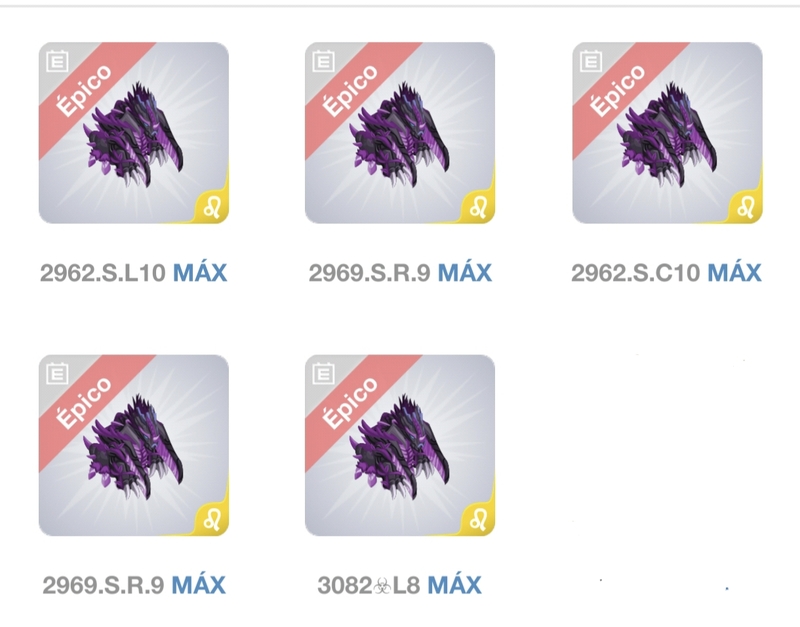
Task: Click the MÁX link beside 2962.S.C10
Action: tap(734, 272)
